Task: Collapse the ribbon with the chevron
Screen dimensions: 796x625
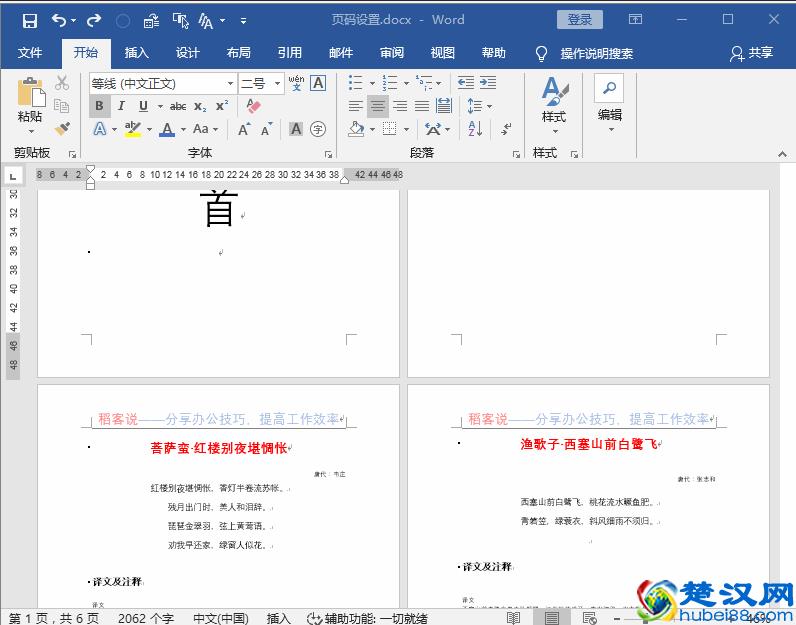Action: pyautogui.click(x=782, y=154)
